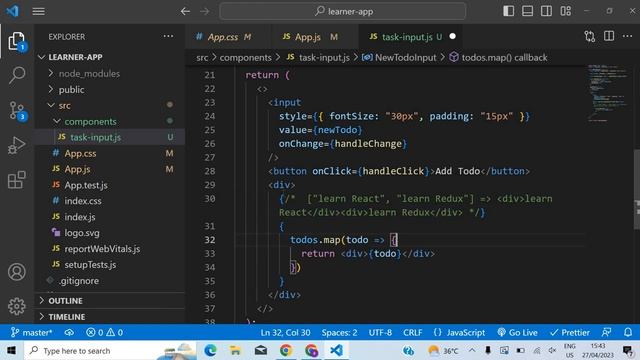The height and width of the screenshot is (360, 640).
Task: Split the editor to the right
Action: (x=609, y=36)
